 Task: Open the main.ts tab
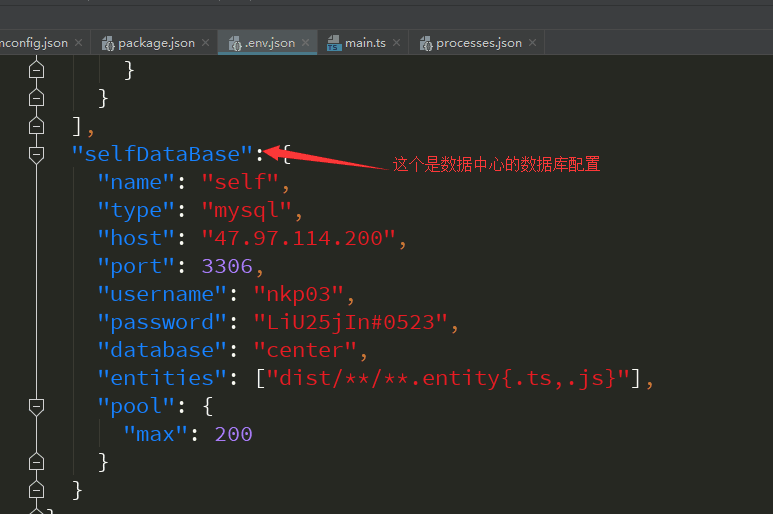[x=365, y=43]
